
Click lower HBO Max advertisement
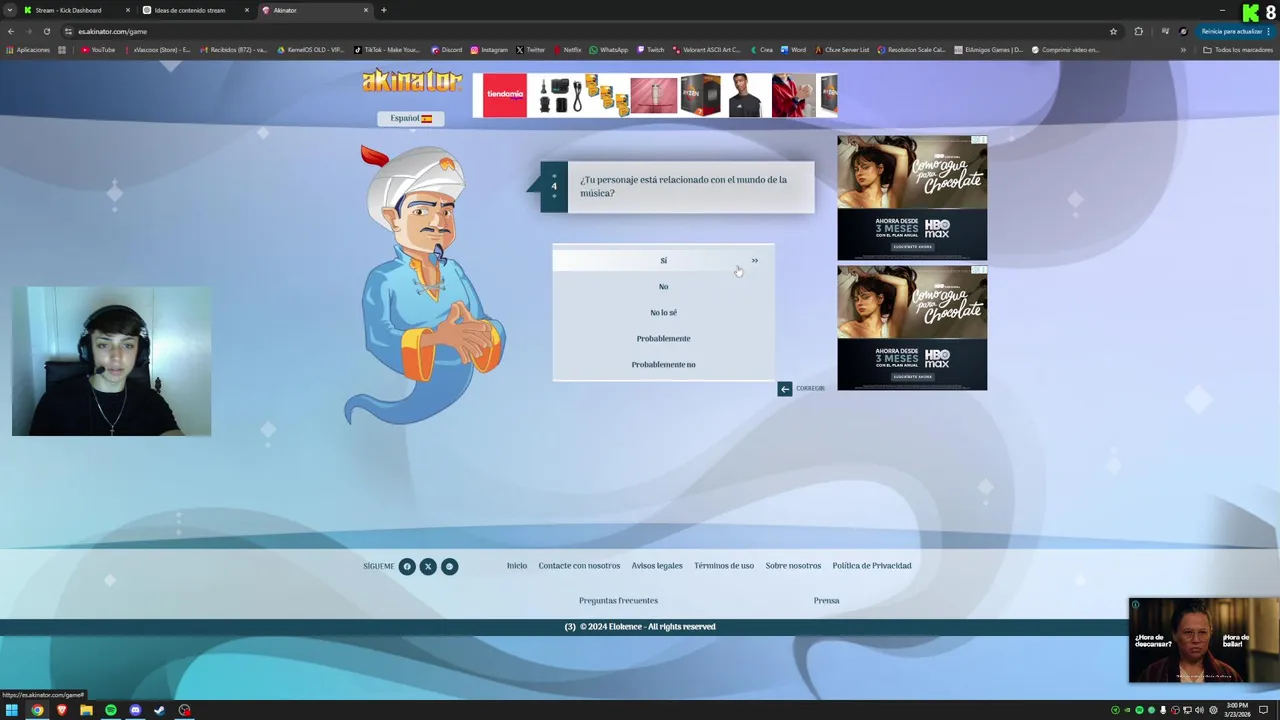point(912,328)
